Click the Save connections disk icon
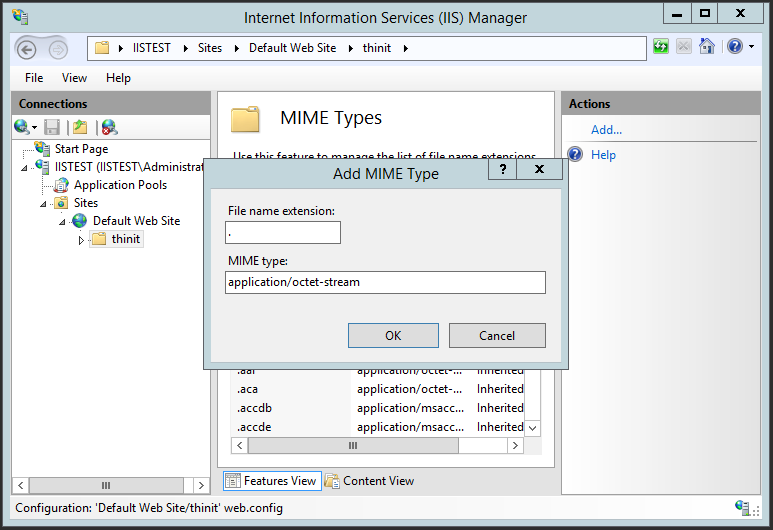This screenshot has width=773, height=530. tap(52, 127)
